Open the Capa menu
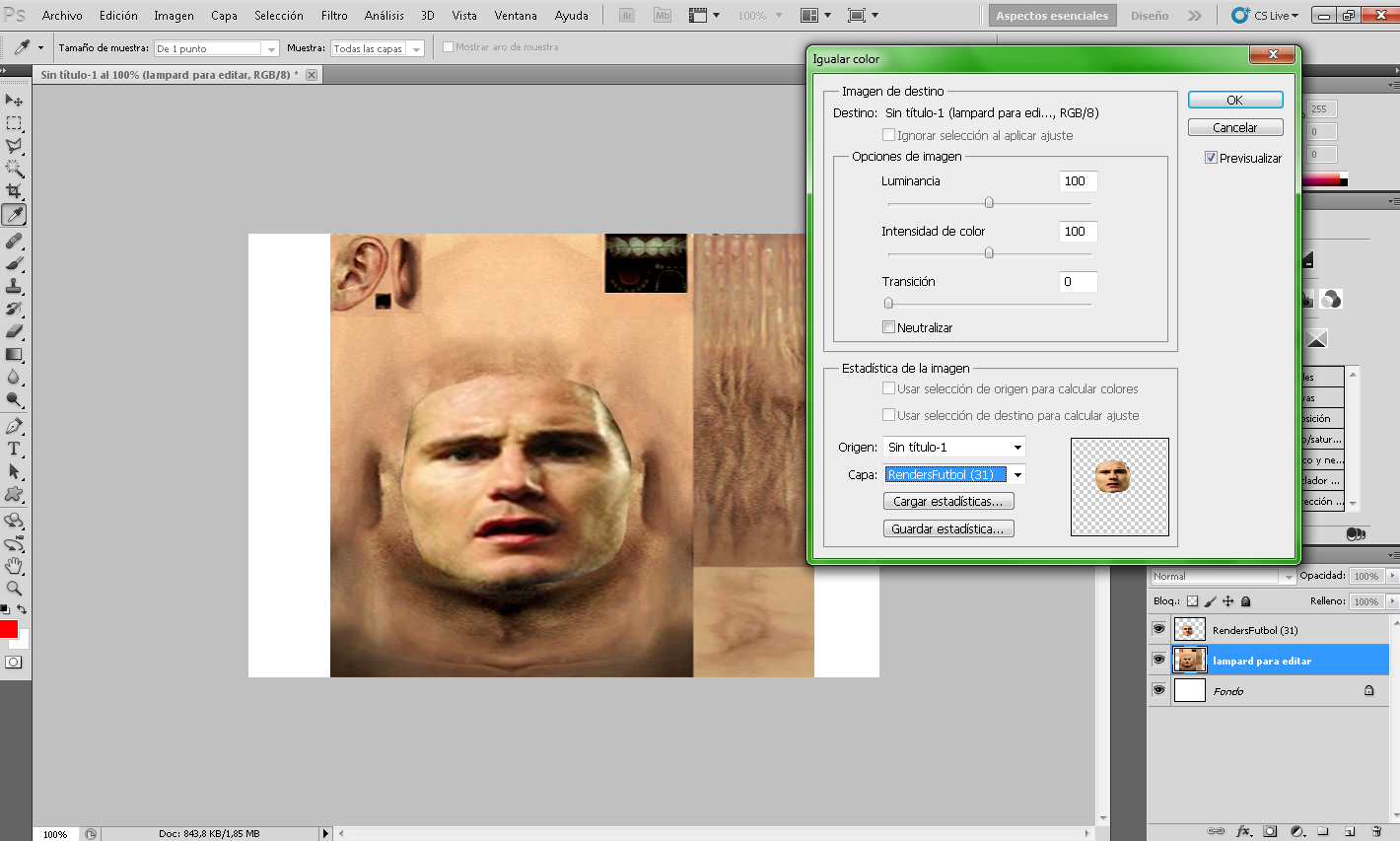This screenshot has height=841, width=1400. point(224,16)
